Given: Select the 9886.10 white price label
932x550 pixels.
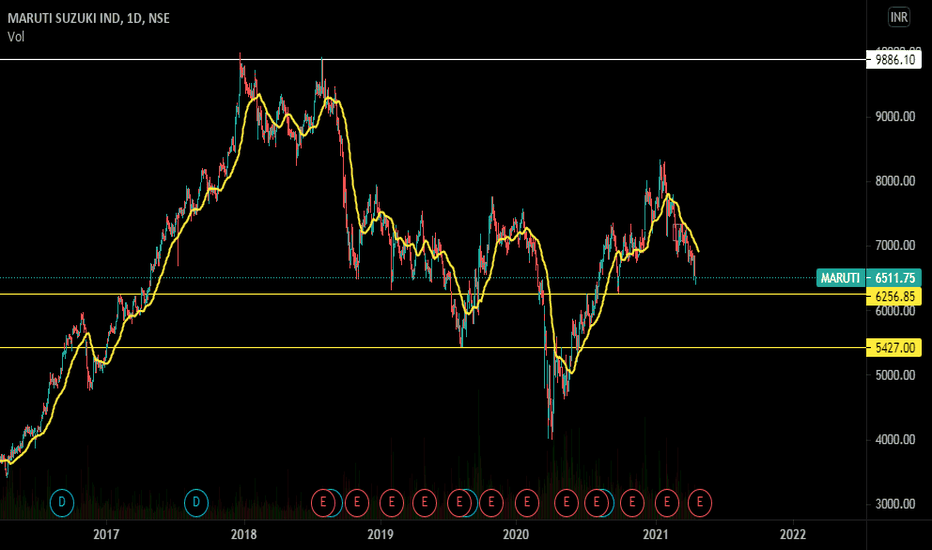Looking at the screenshot, I should click(x=894, y=59).
